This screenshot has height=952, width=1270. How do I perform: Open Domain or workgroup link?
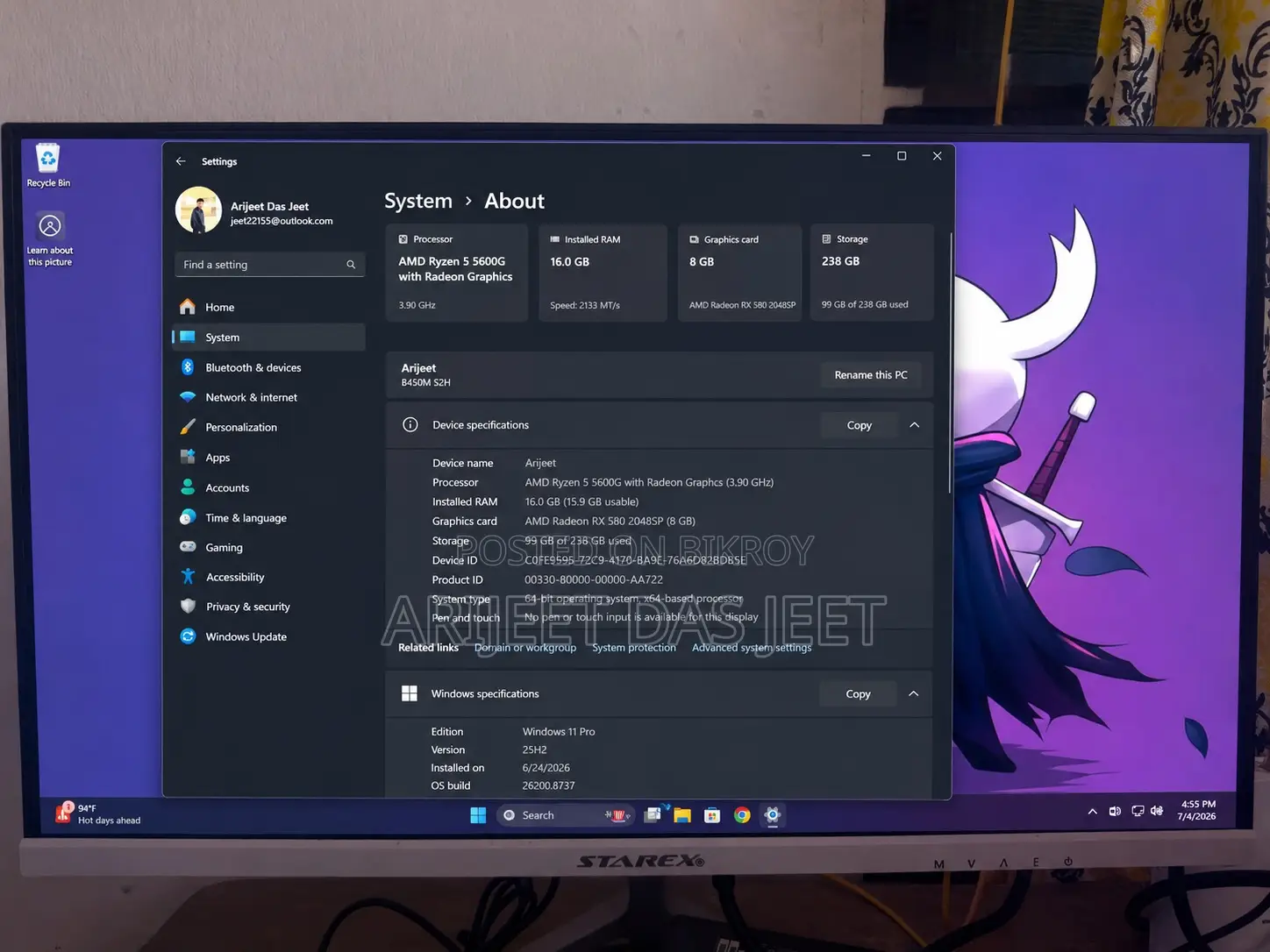(525, 648)
